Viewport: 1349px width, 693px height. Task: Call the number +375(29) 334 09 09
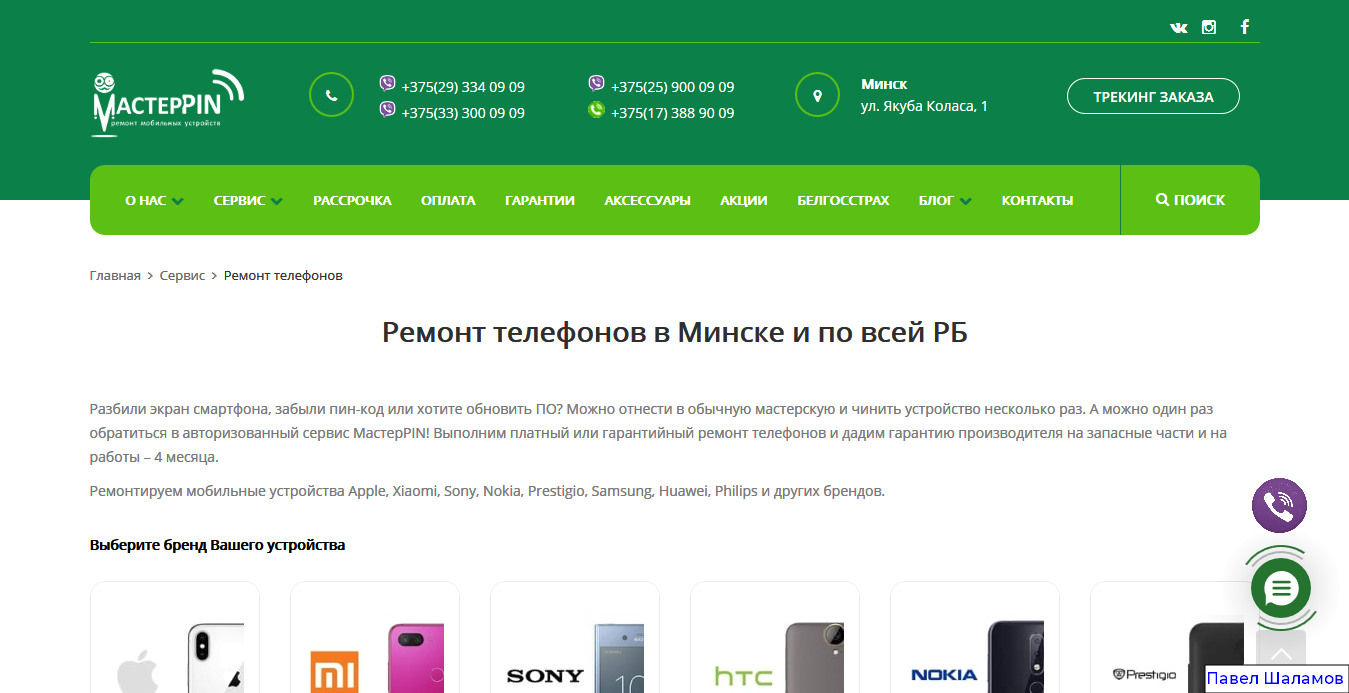[463, 87]
